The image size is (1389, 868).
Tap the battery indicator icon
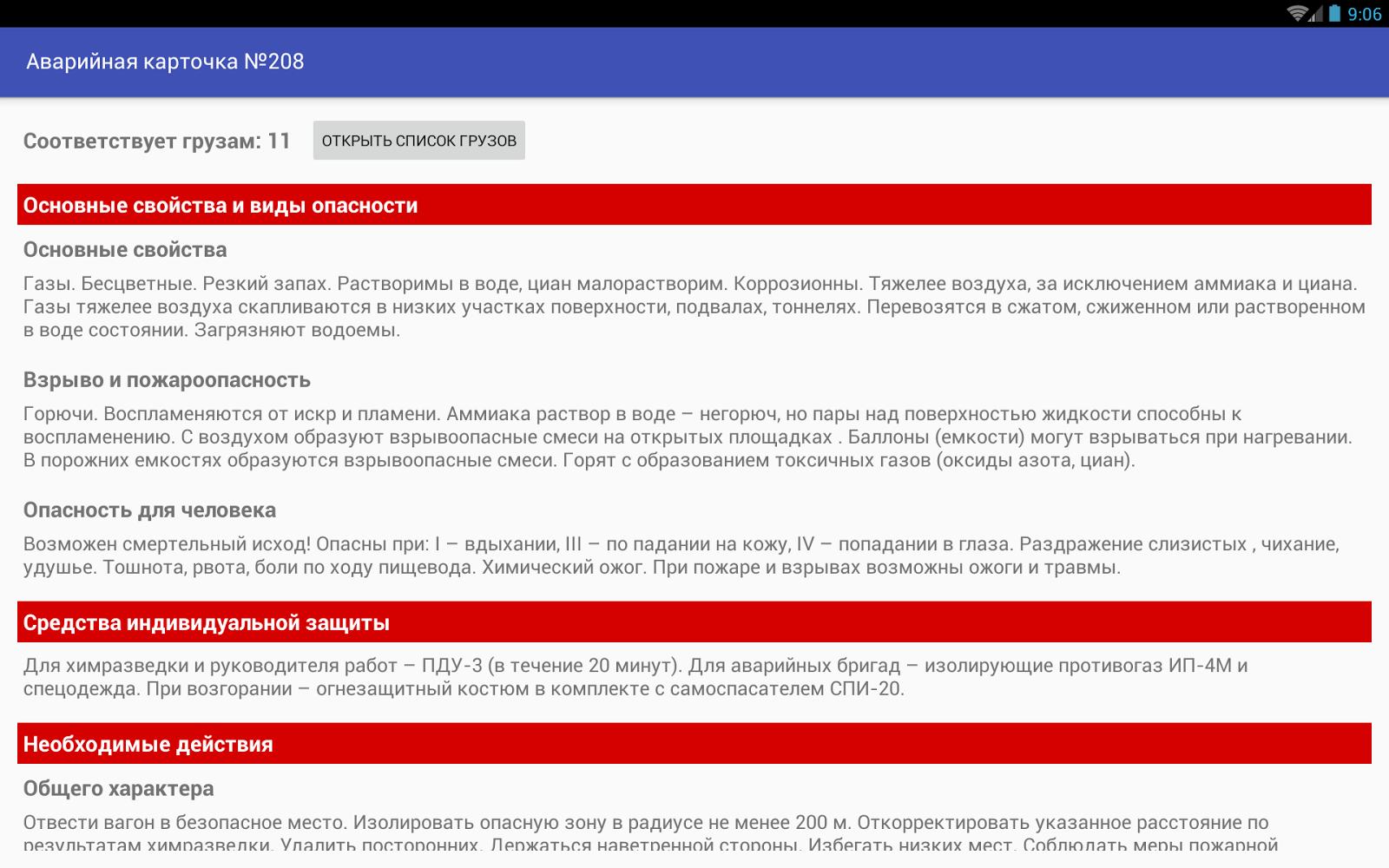click(x=1336, y=13)
